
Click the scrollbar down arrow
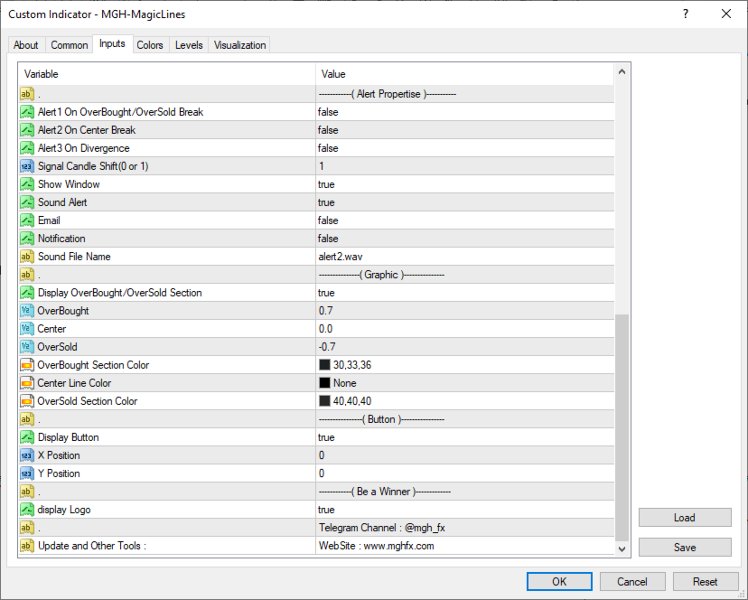tap(622, 549)
